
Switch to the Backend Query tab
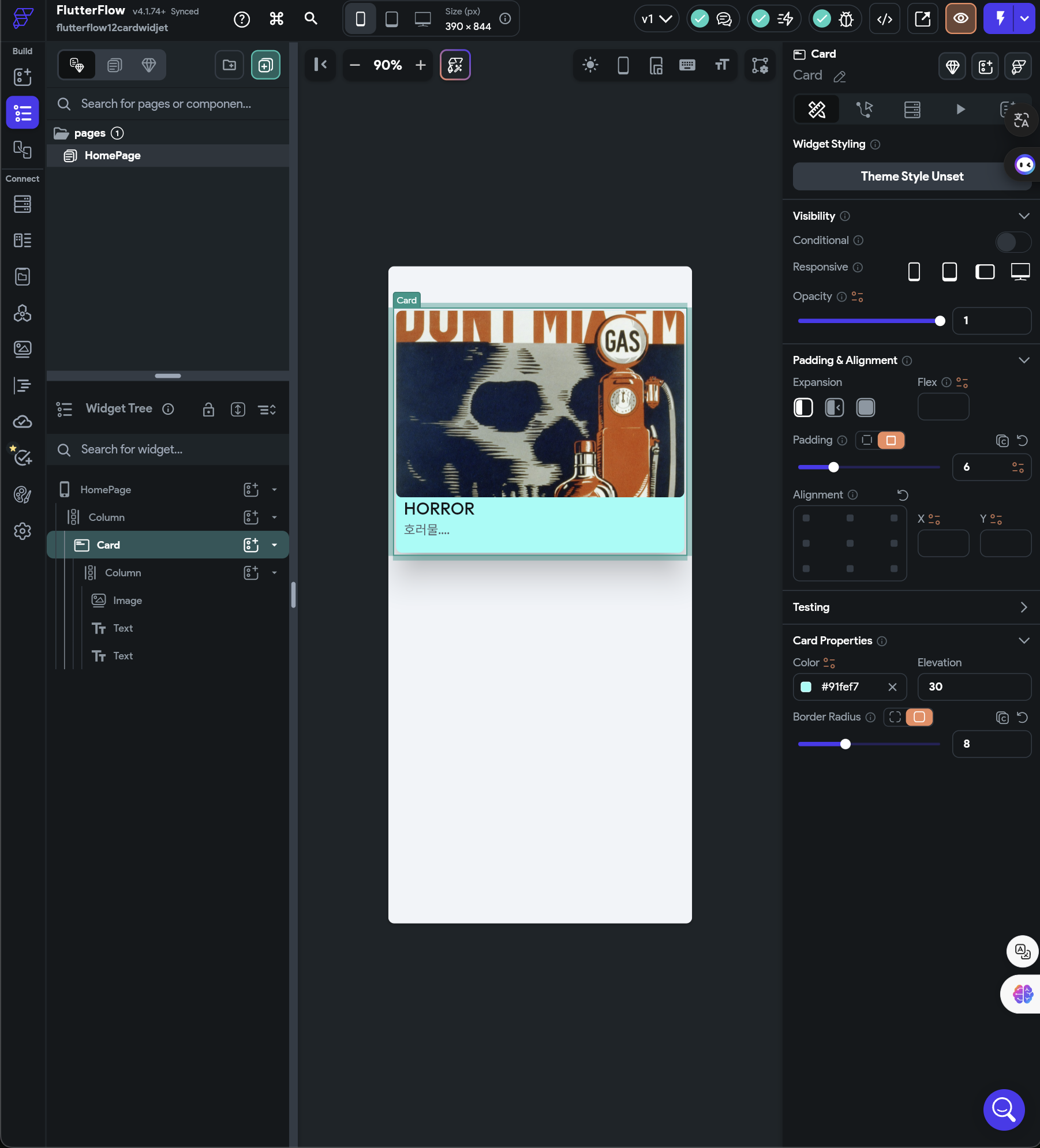click(x=912, y=109)
